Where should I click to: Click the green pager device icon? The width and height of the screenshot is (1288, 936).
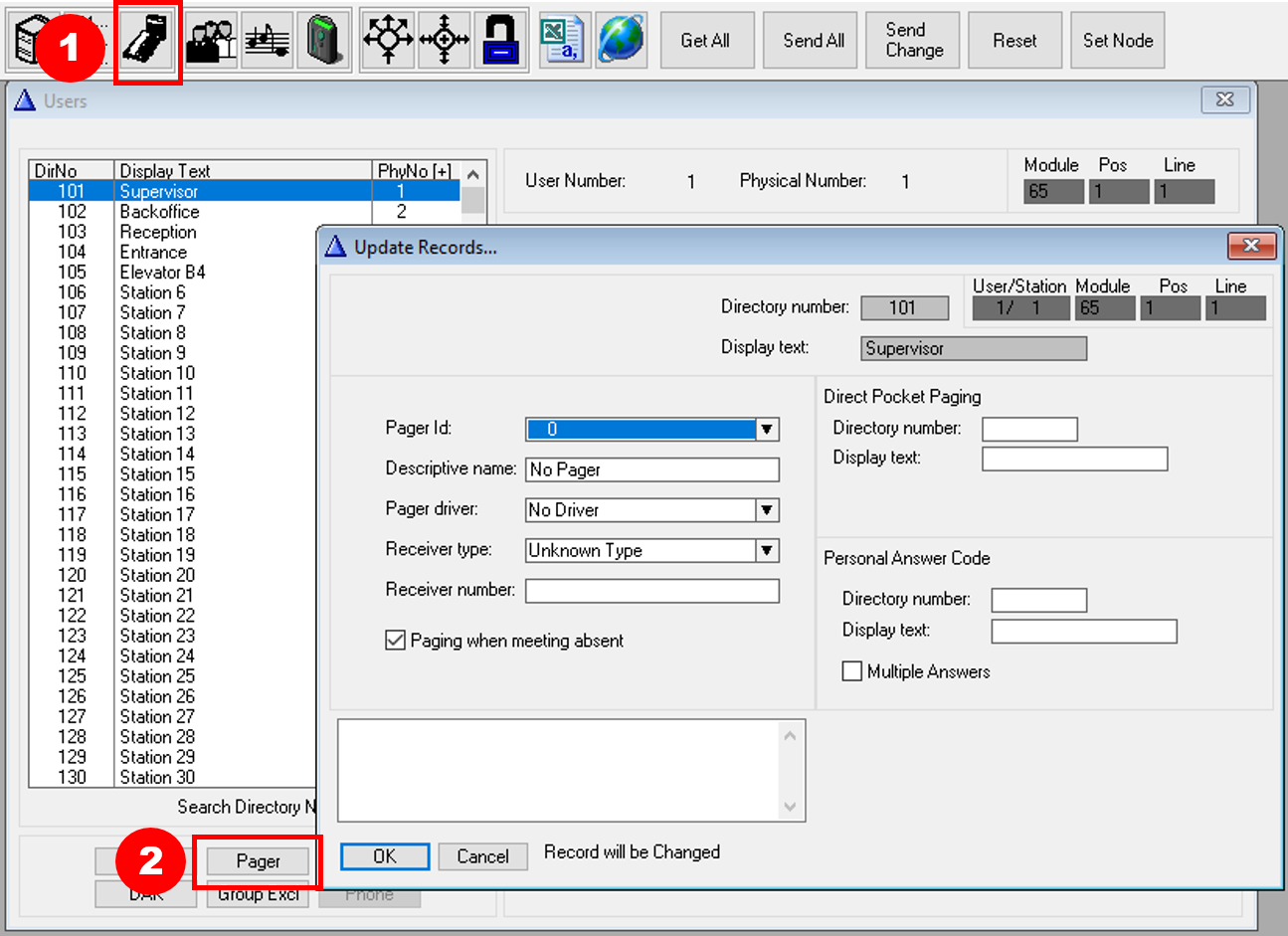pyautogui.click(x=325, y=41)
